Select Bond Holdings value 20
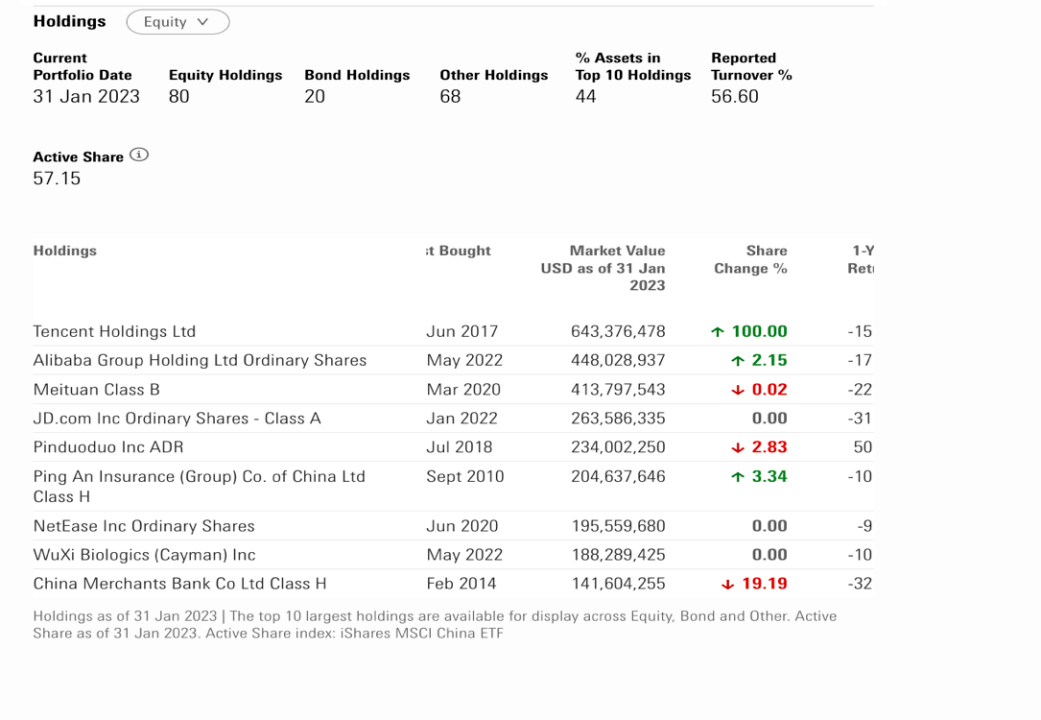This screenshot has width=1041, height=720. pos(315,96)
